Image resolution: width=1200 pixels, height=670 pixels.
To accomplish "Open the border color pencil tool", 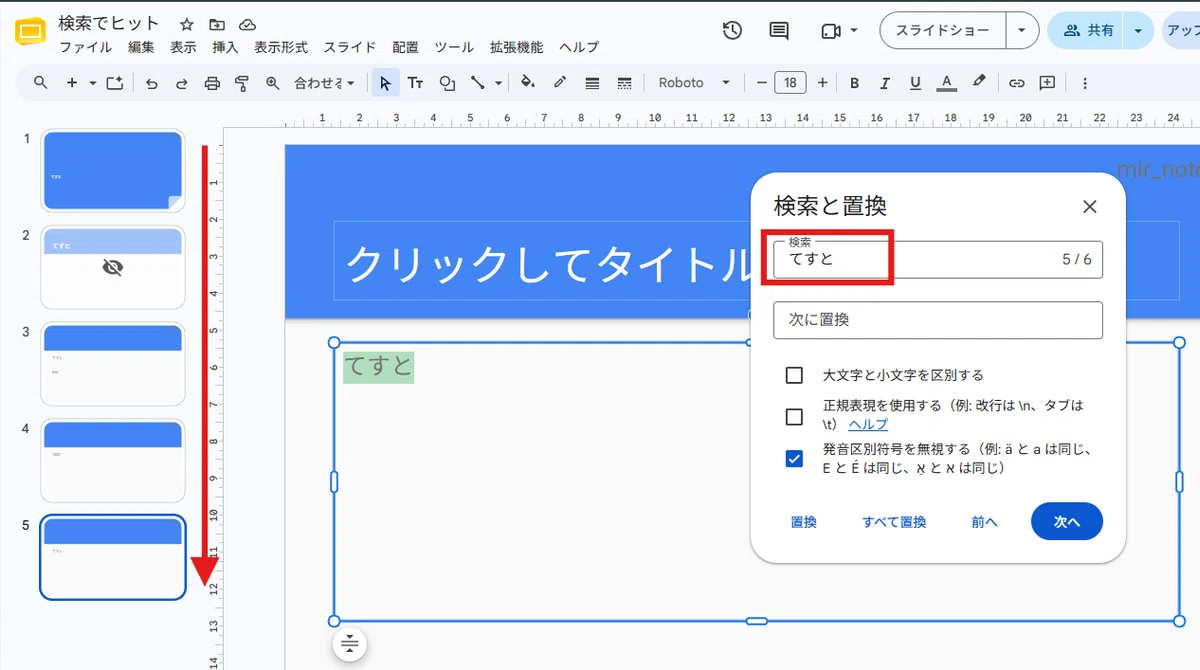I will coord(560,83).
